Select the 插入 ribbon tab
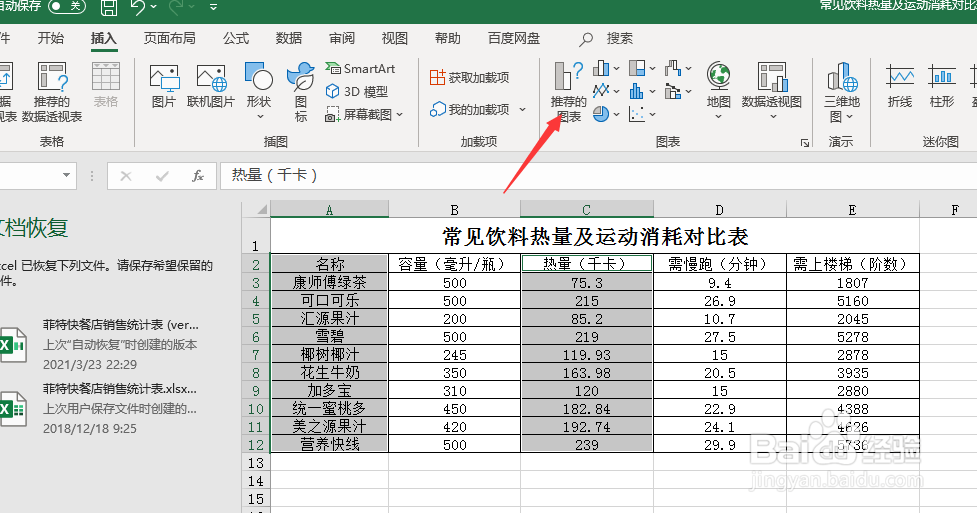The width and height of the screenshot is (977, 513). point(103,39)
